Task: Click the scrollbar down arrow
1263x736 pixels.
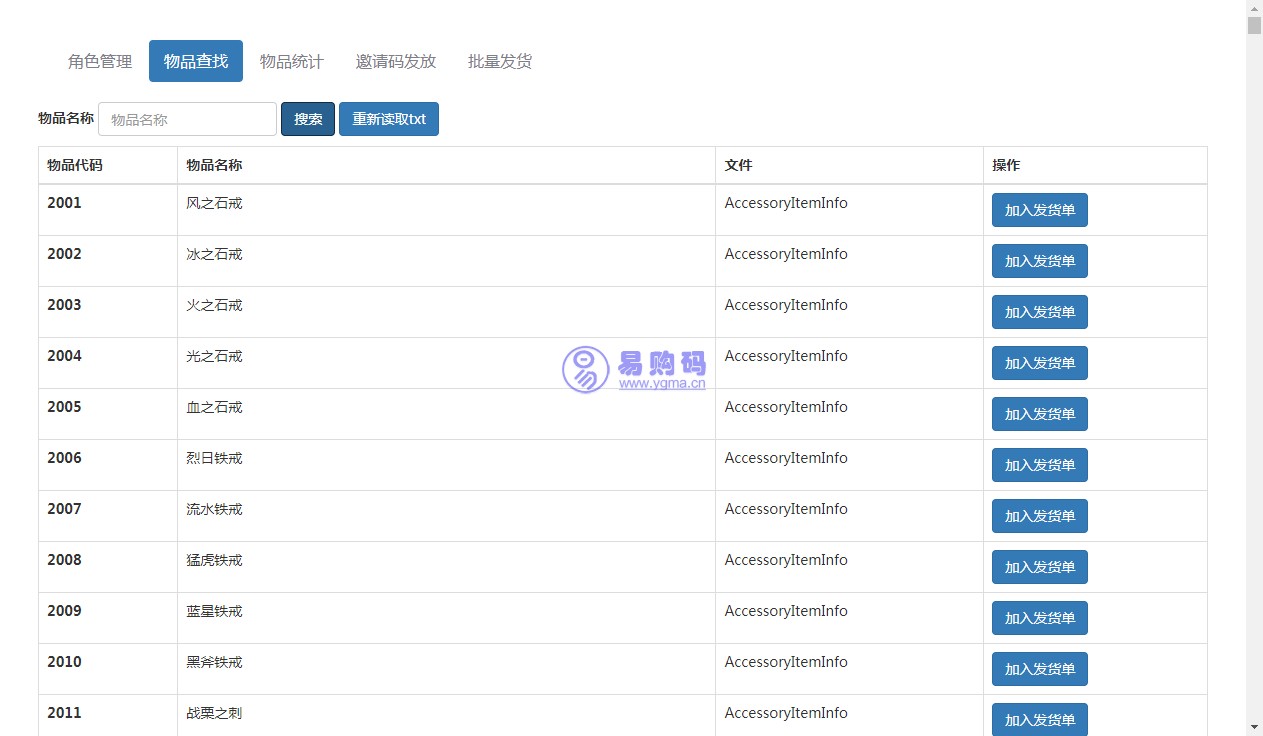Action: pyautogui.click(x=1254, y=726)
